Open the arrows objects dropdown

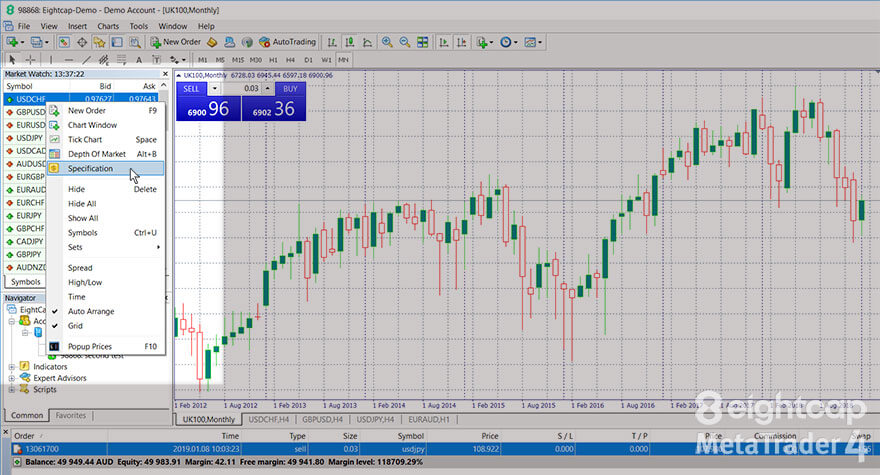coord(177,60)
